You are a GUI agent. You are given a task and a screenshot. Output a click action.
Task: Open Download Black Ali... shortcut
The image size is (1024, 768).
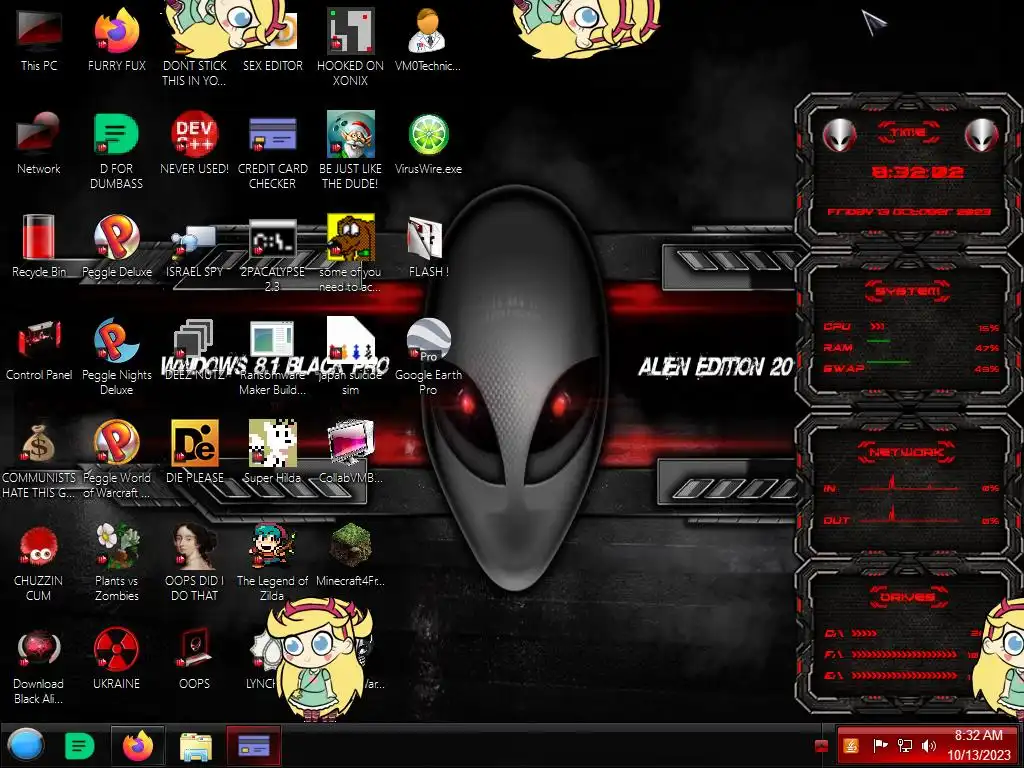click(39, 666)
